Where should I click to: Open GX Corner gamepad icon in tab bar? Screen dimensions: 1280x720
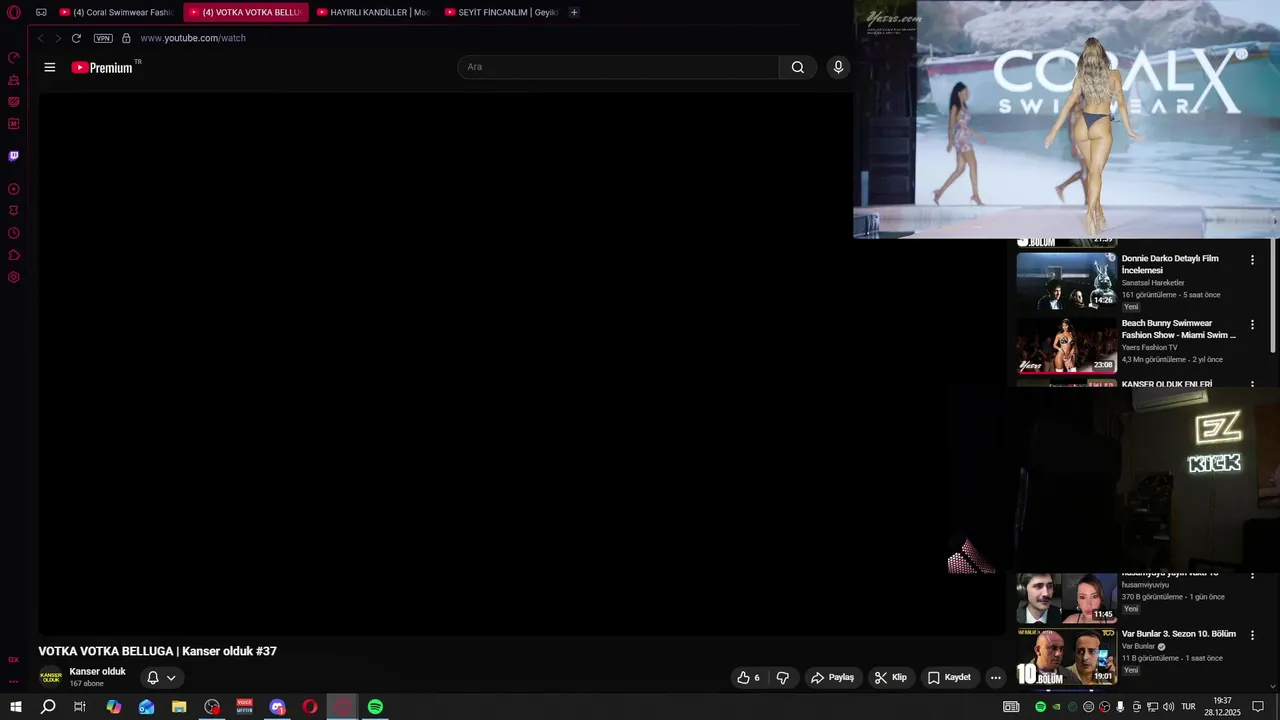[41, 12]
